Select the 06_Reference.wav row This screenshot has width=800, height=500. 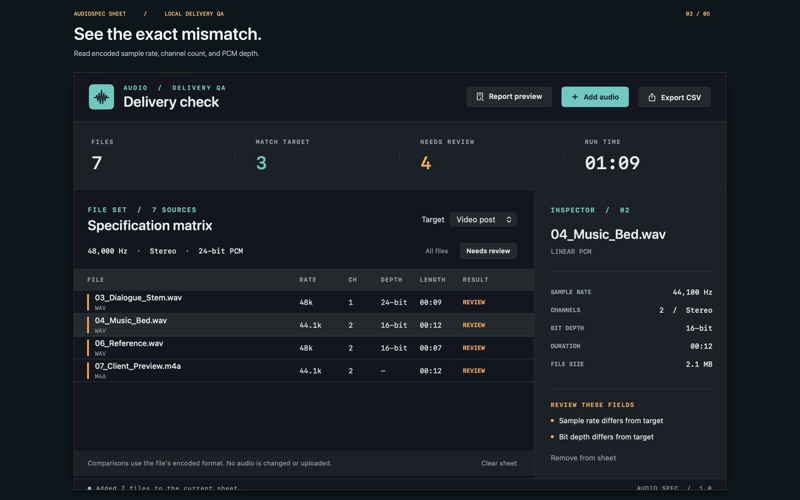click(x=304, y=348)
